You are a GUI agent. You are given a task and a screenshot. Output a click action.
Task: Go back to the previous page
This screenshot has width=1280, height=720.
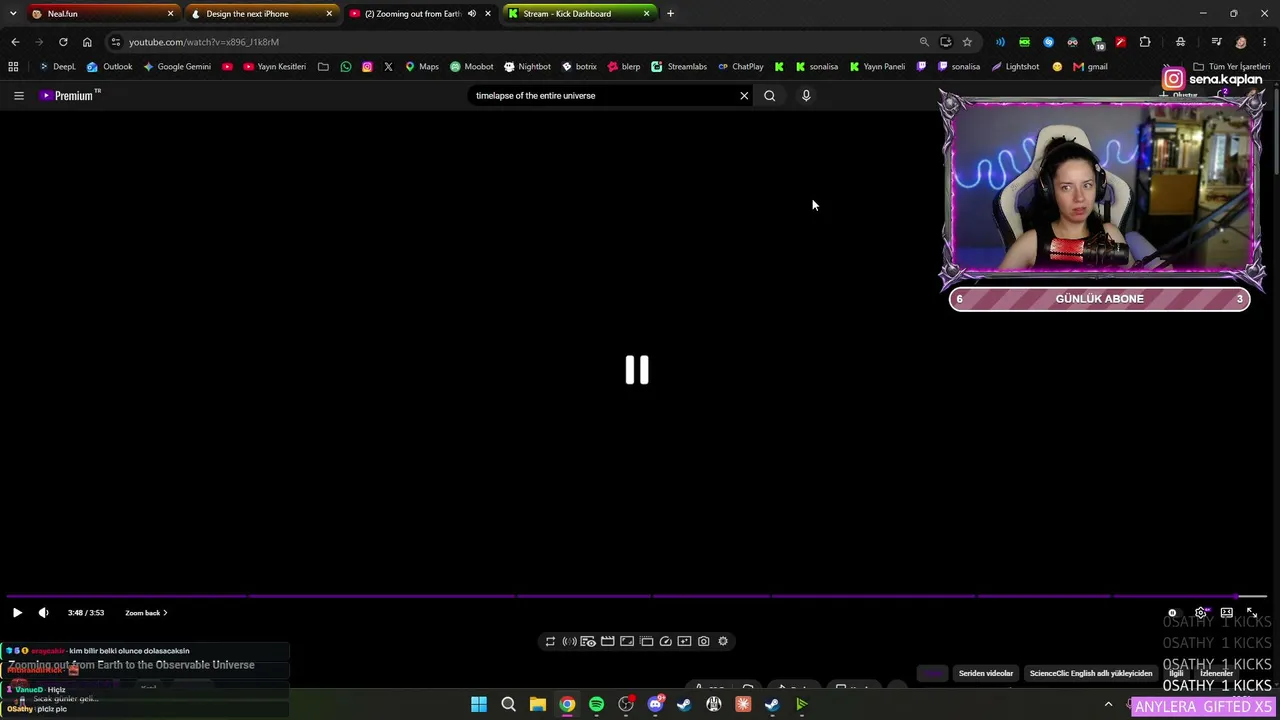15,42
